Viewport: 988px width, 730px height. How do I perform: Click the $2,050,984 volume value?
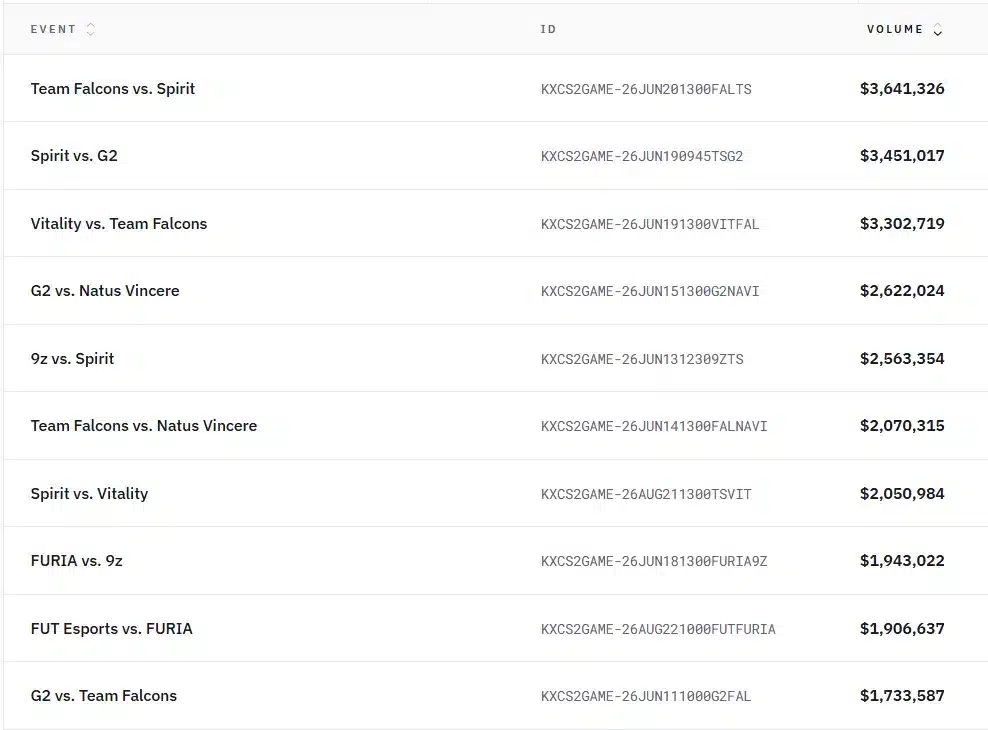coord(902,494)
